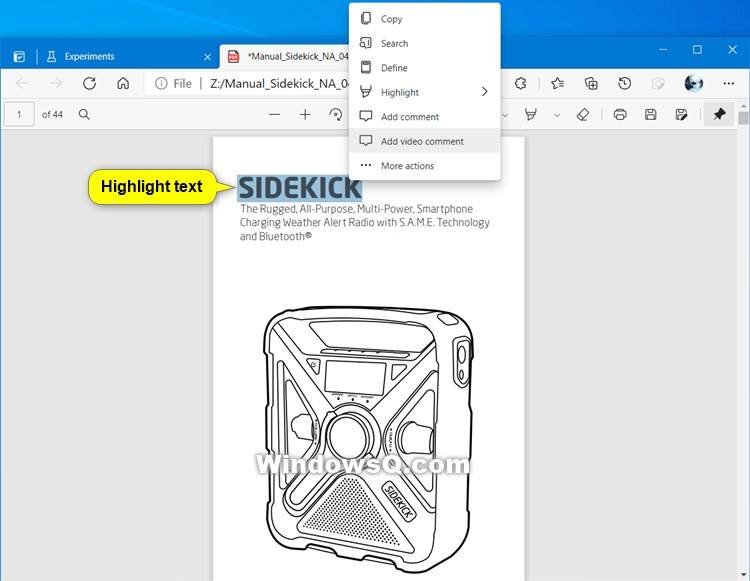This screenshot has width=750, height=581.
Task: Select the Erase tool in PDF toolbar
Action: point(583,114)
